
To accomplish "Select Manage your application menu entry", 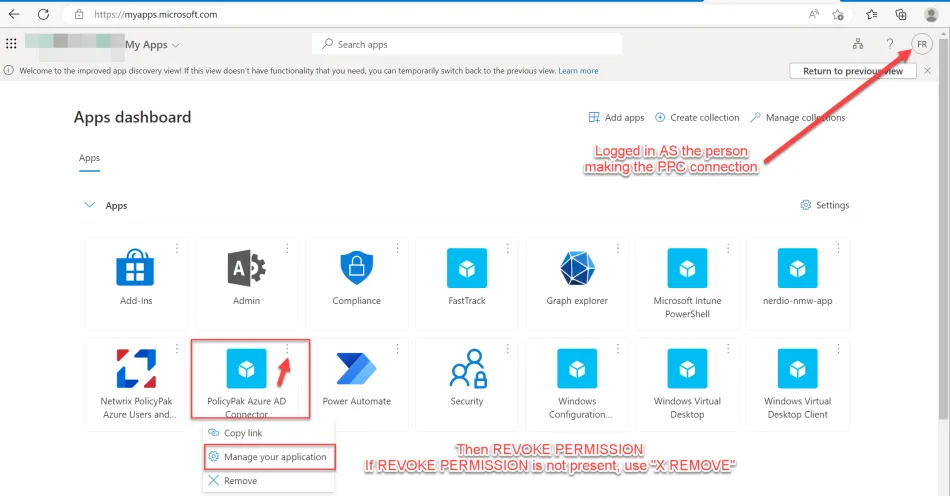I will [267, 457].
